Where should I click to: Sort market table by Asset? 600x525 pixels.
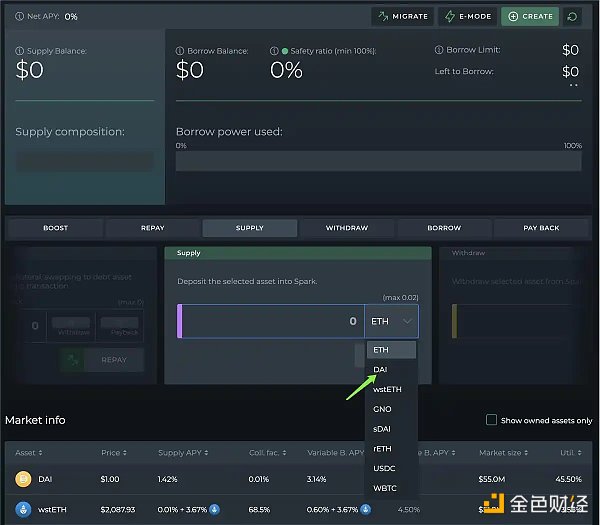[x=29, y=453]
